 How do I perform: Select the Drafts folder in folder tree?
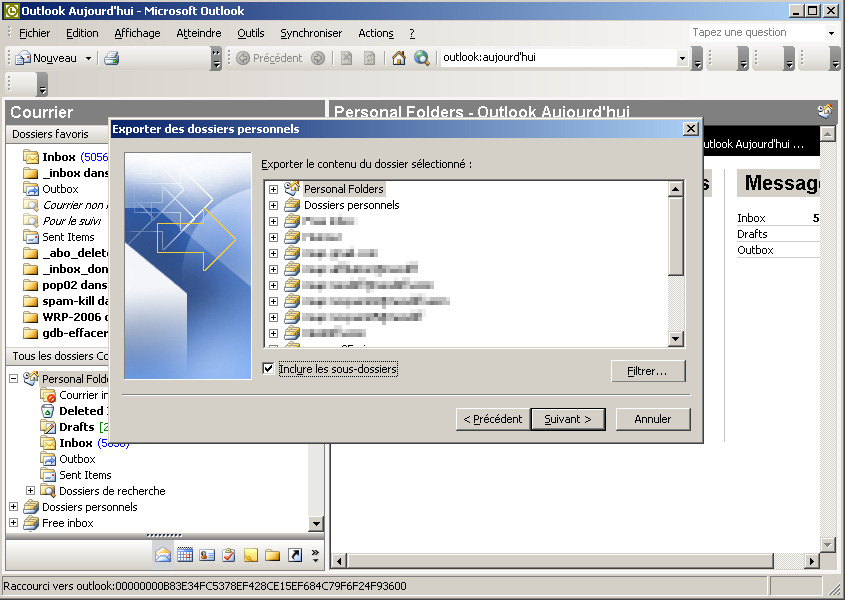click(77, 427)
